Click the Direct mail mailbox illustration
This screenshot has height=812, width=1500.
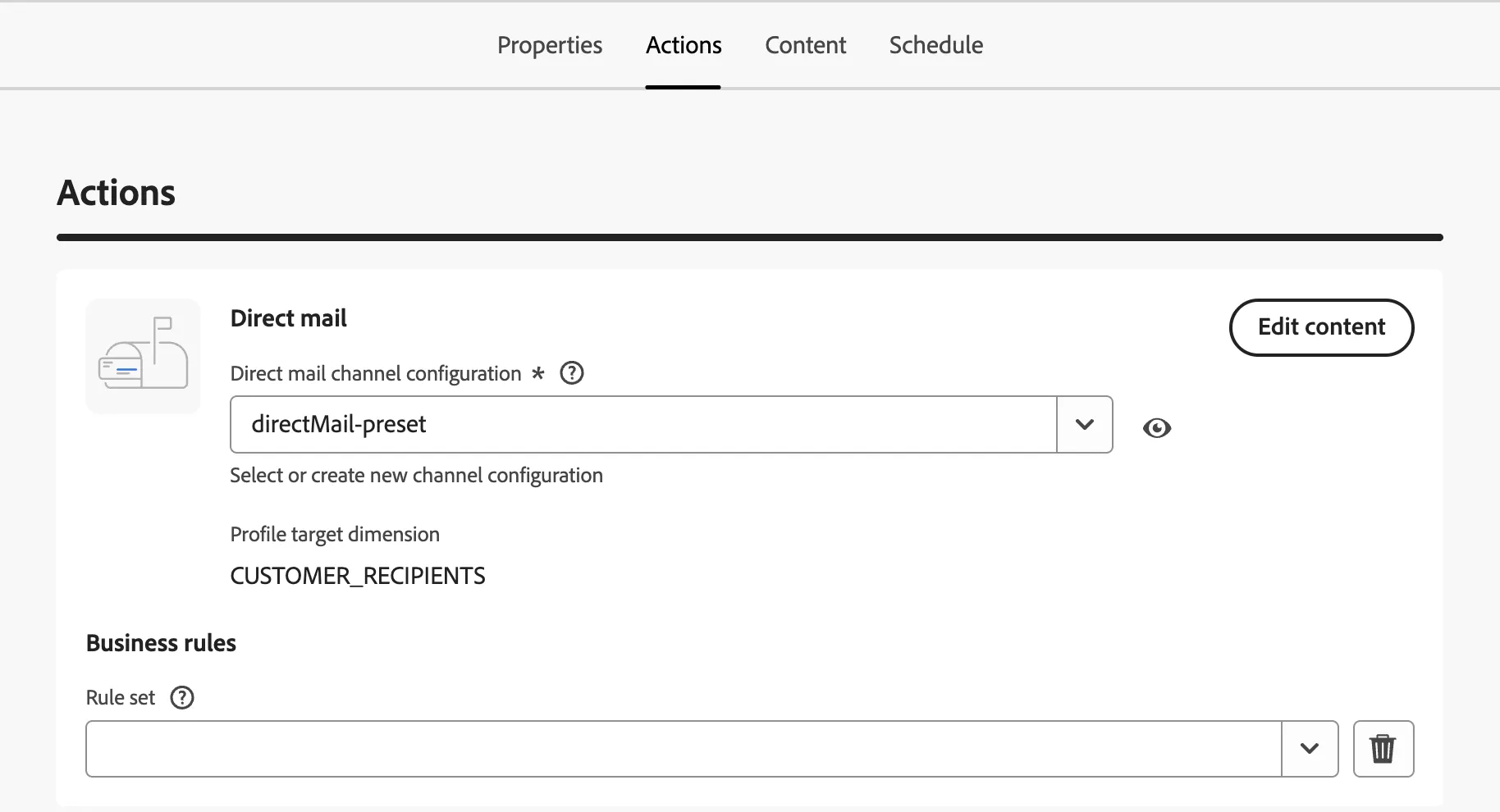(x=143, y=356)
